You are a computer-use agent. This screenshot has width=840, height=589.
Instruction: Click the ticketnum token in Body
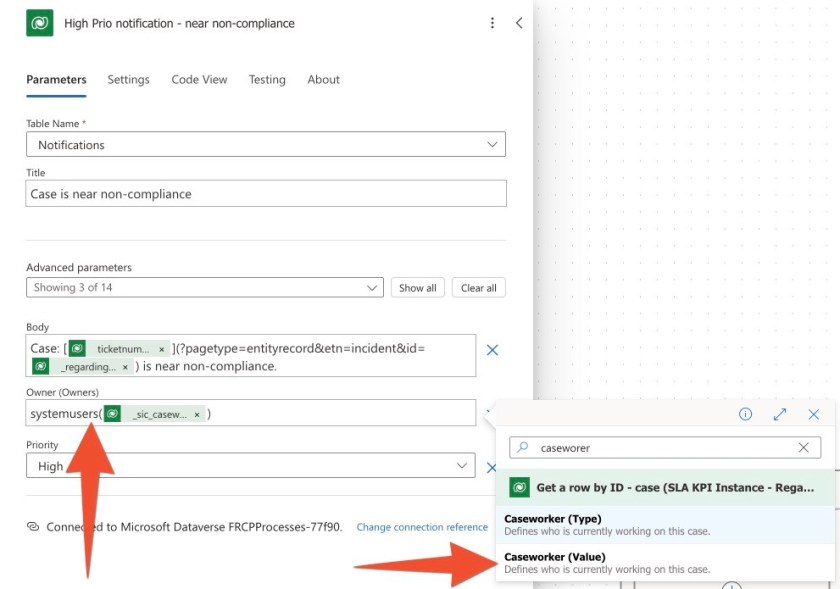119,349
